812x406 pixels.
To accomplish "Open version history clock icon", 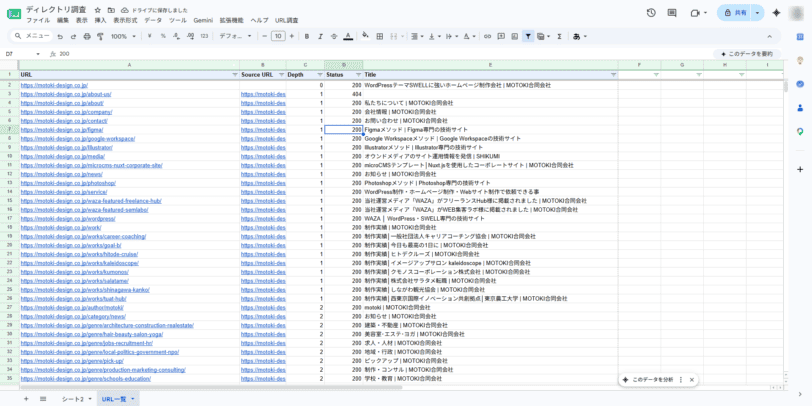I will tap(651, 13).
